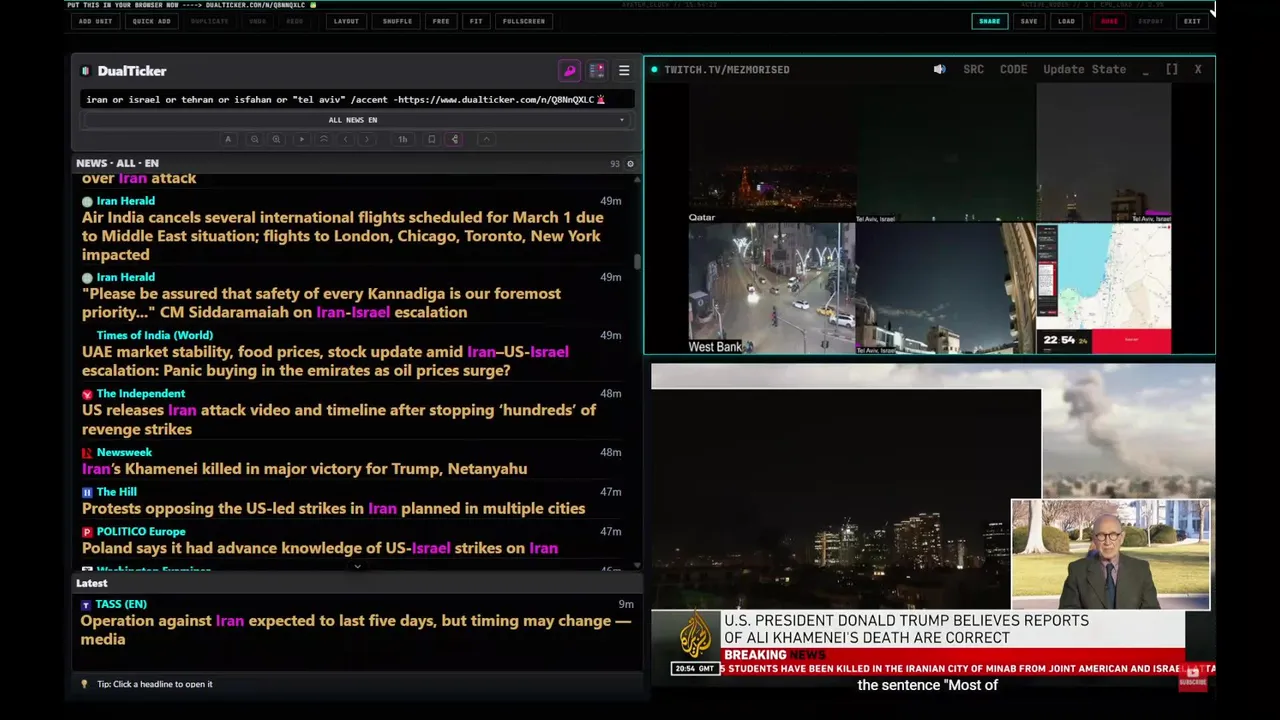Click the red button left of EXPORT
Viewport: 1280px width, 720px height.
(1109, 21)
